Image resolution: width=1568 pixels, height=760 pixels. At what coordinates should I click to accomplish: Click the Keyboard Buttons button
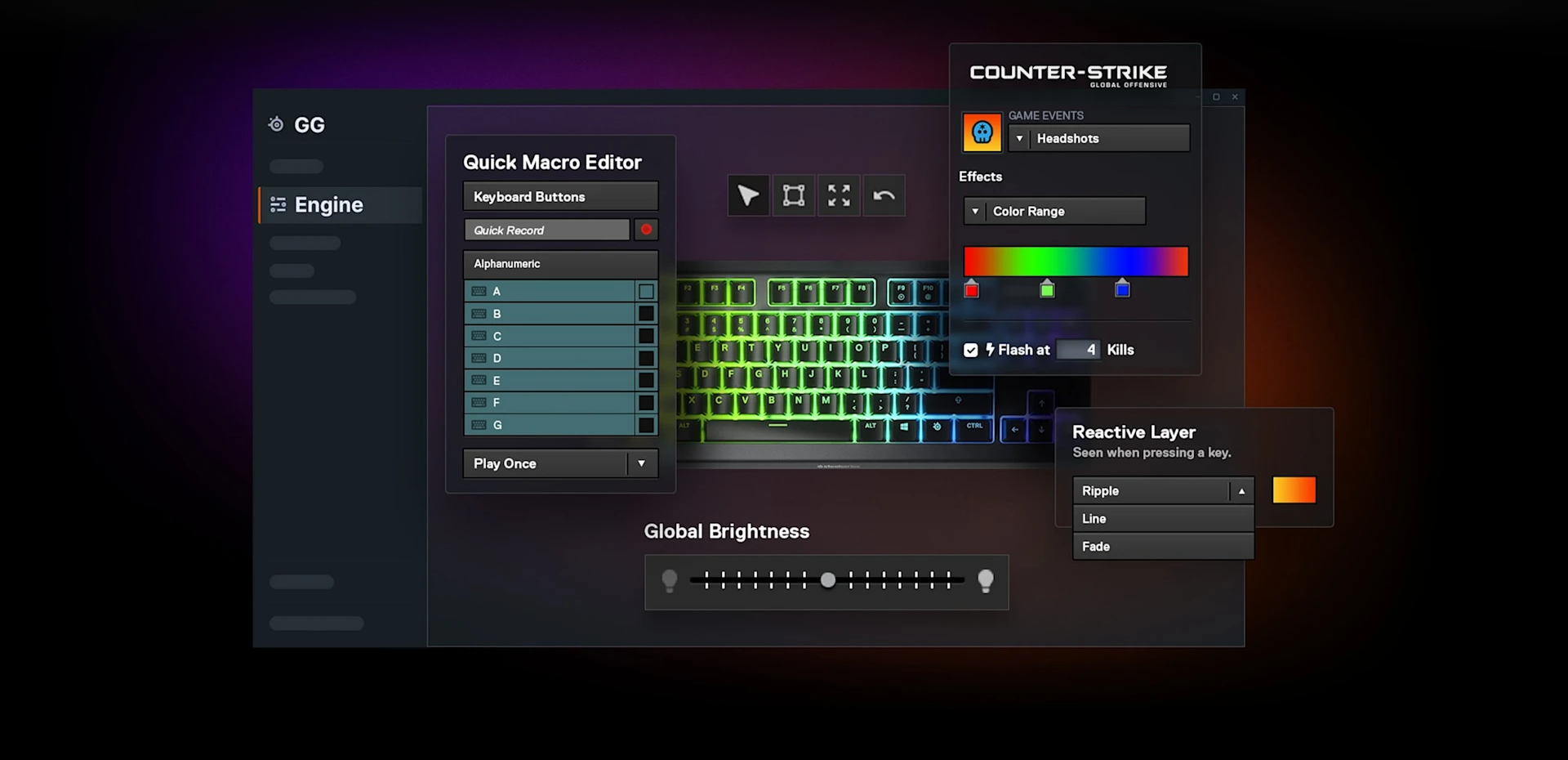559,196
